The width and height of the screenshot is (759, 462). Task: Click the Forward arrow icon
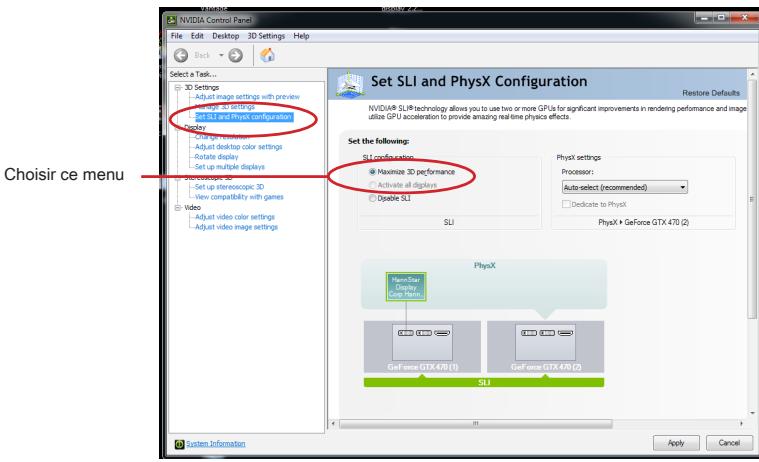click(236, 56)
